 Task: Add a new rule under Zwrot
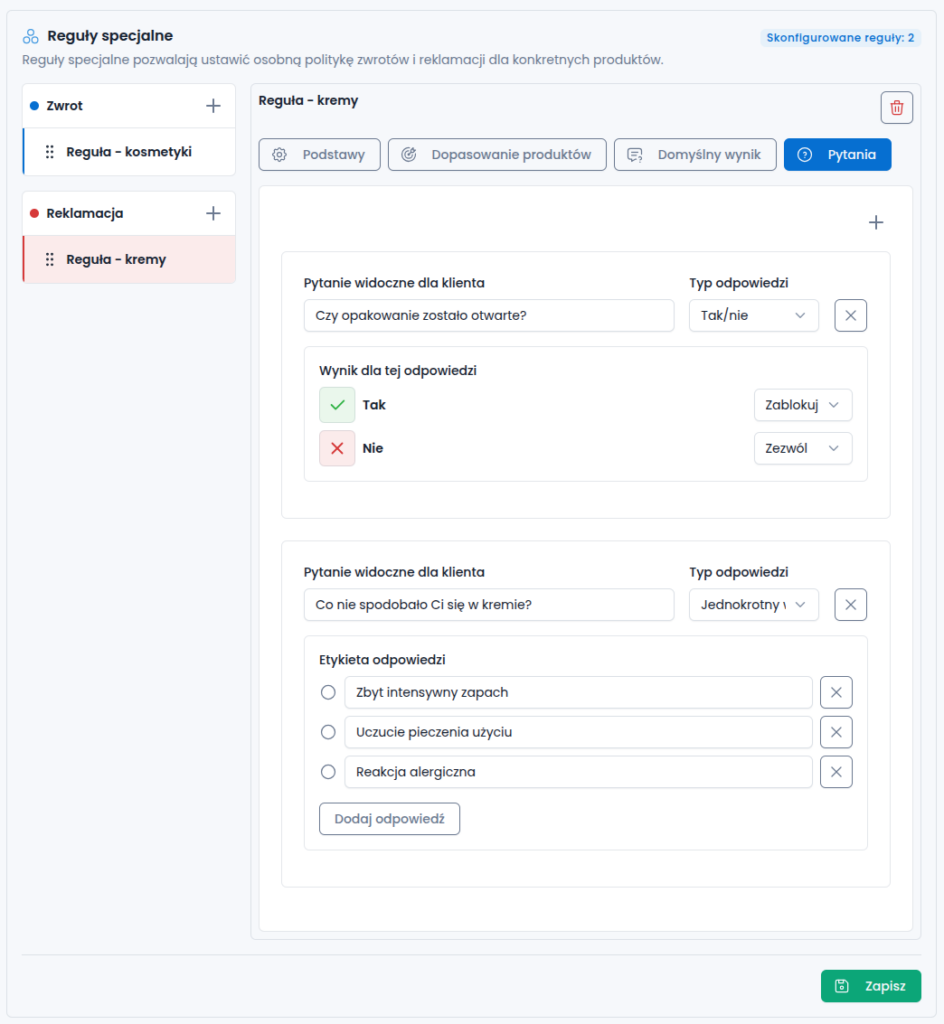coord(213,106)
